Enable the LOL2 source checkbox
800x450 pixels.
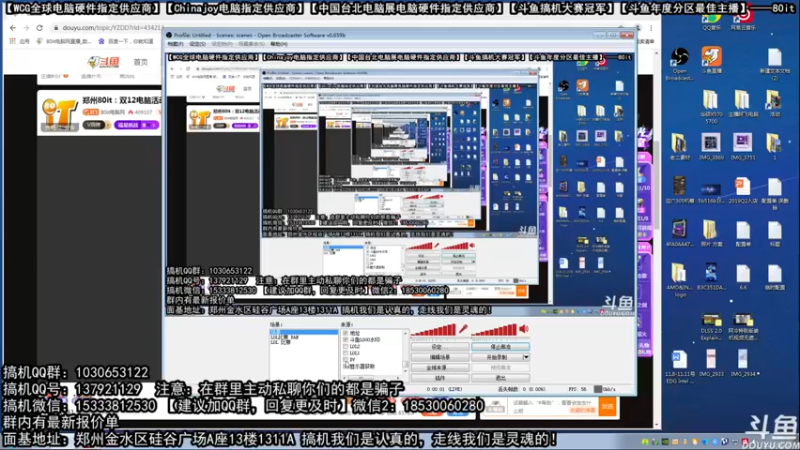pyautogui.click(x=346, y=346)
